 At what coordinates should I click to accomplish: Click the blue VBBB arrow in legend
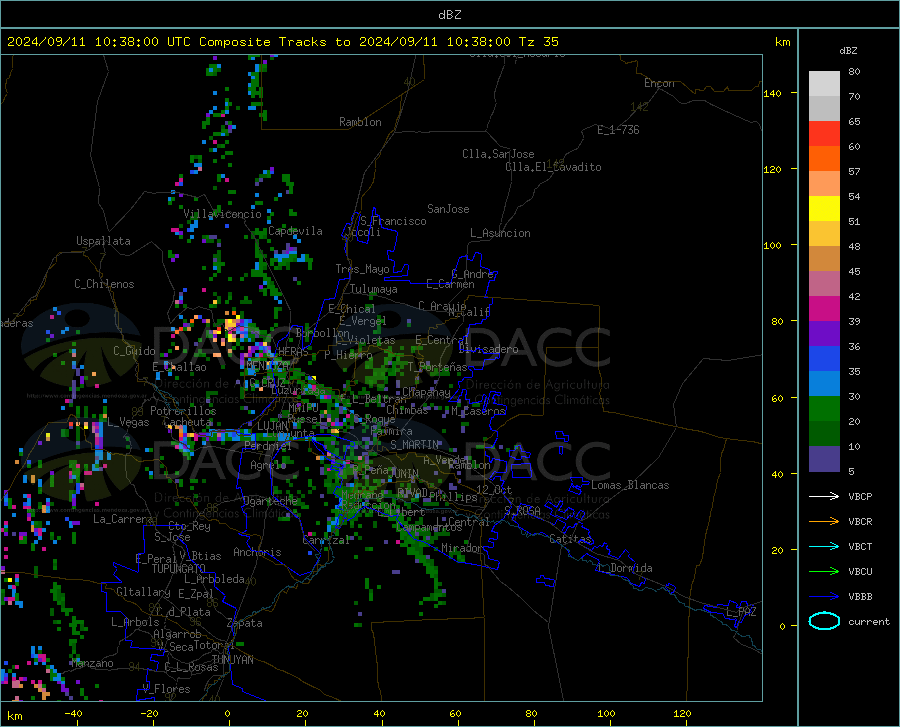click(824, 596)
